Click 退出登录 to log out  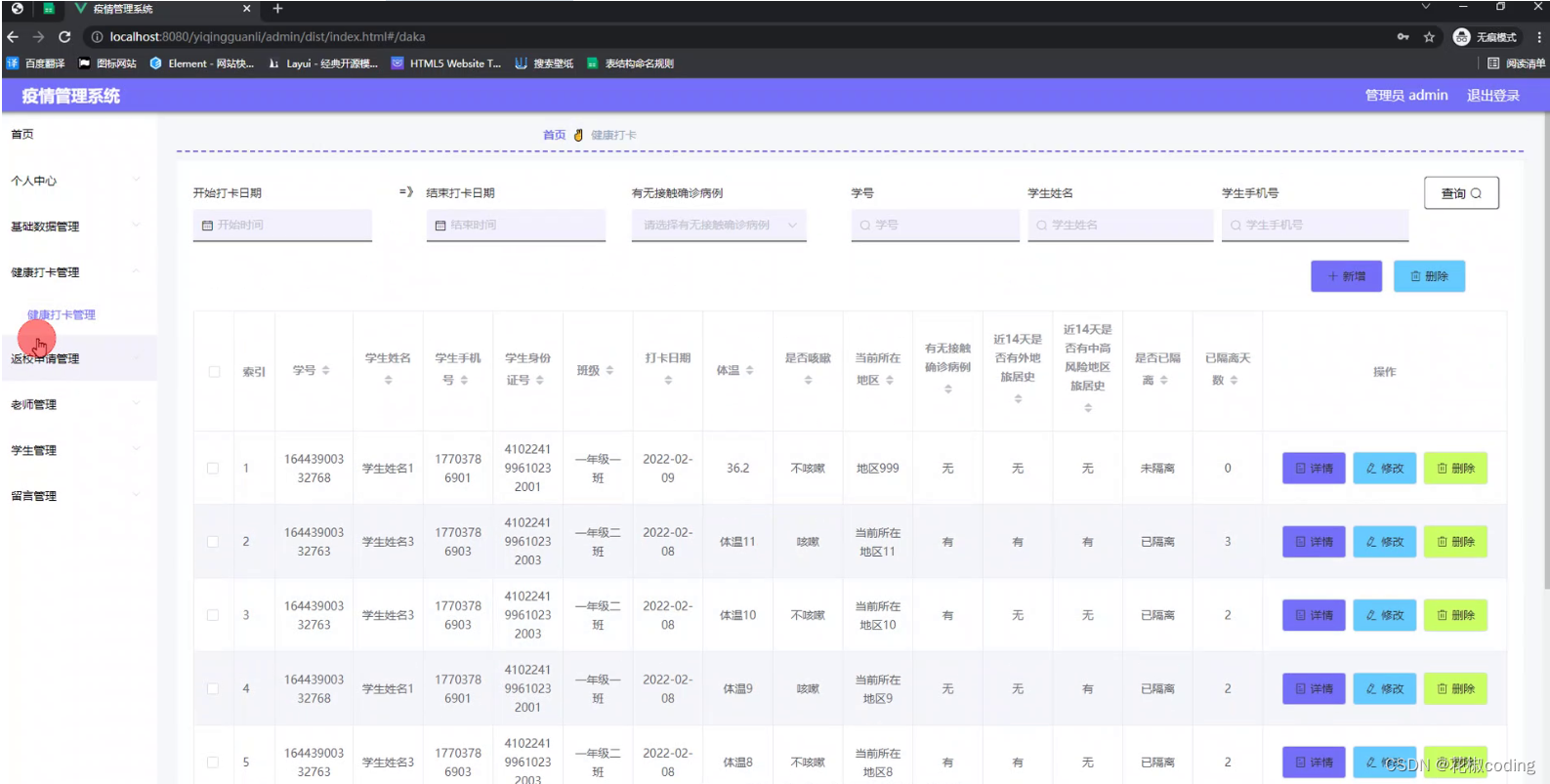tap(1492, 96)
